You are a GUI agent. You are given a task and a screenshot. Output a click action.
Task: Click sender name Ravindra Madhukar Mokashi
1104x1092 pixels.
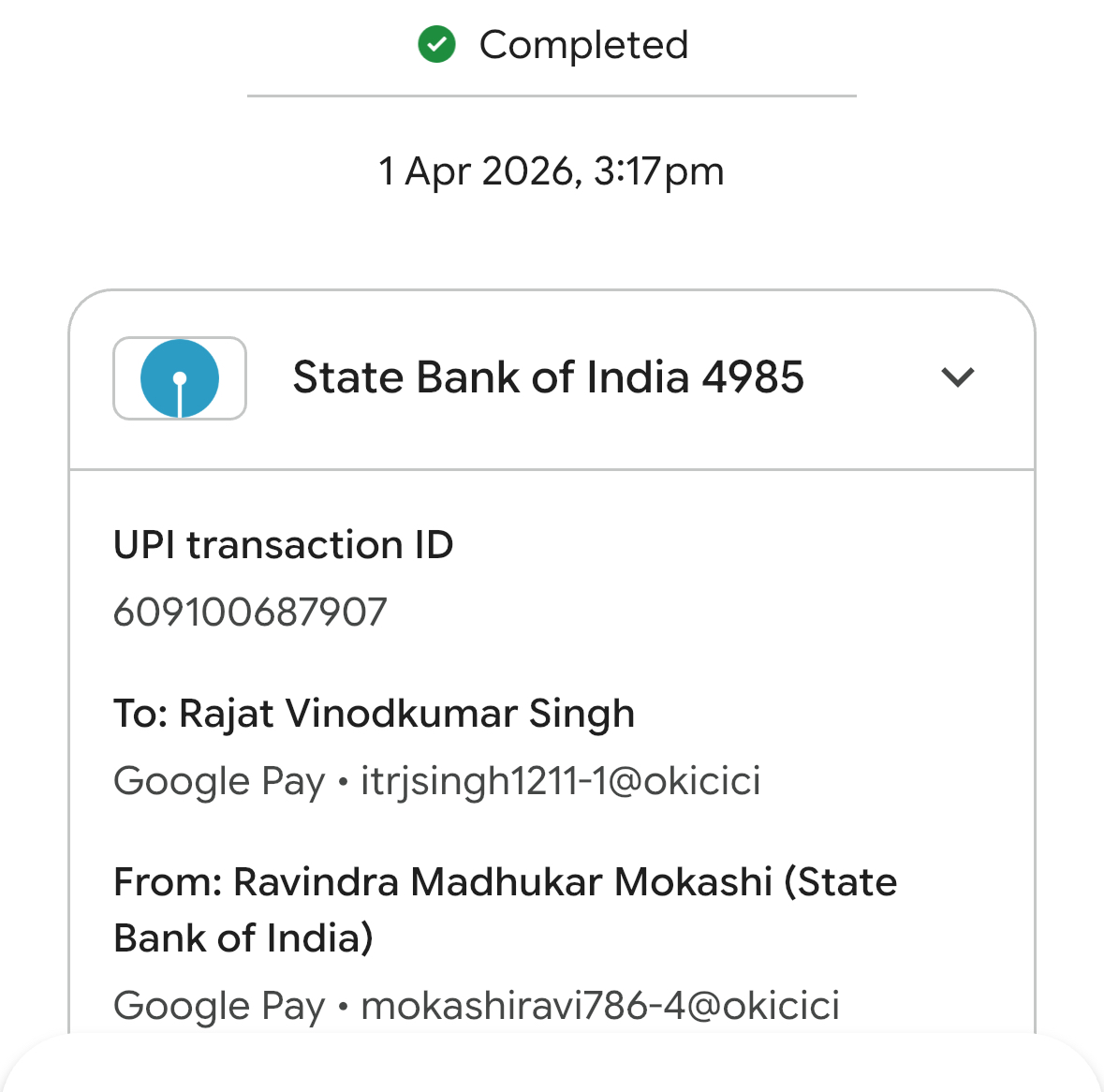pos(503,882)
